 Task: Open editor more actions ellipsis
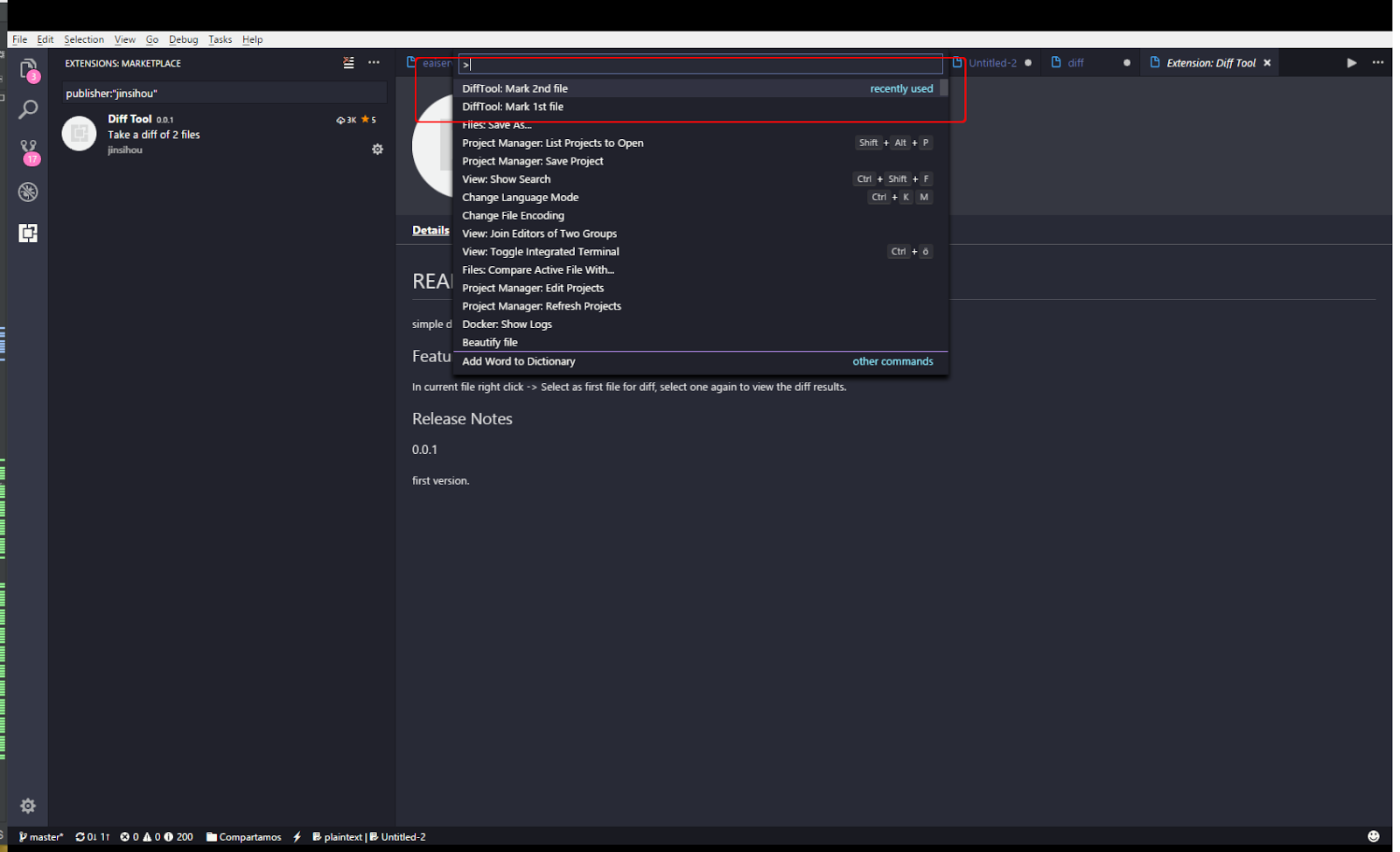coord(1377,63)
